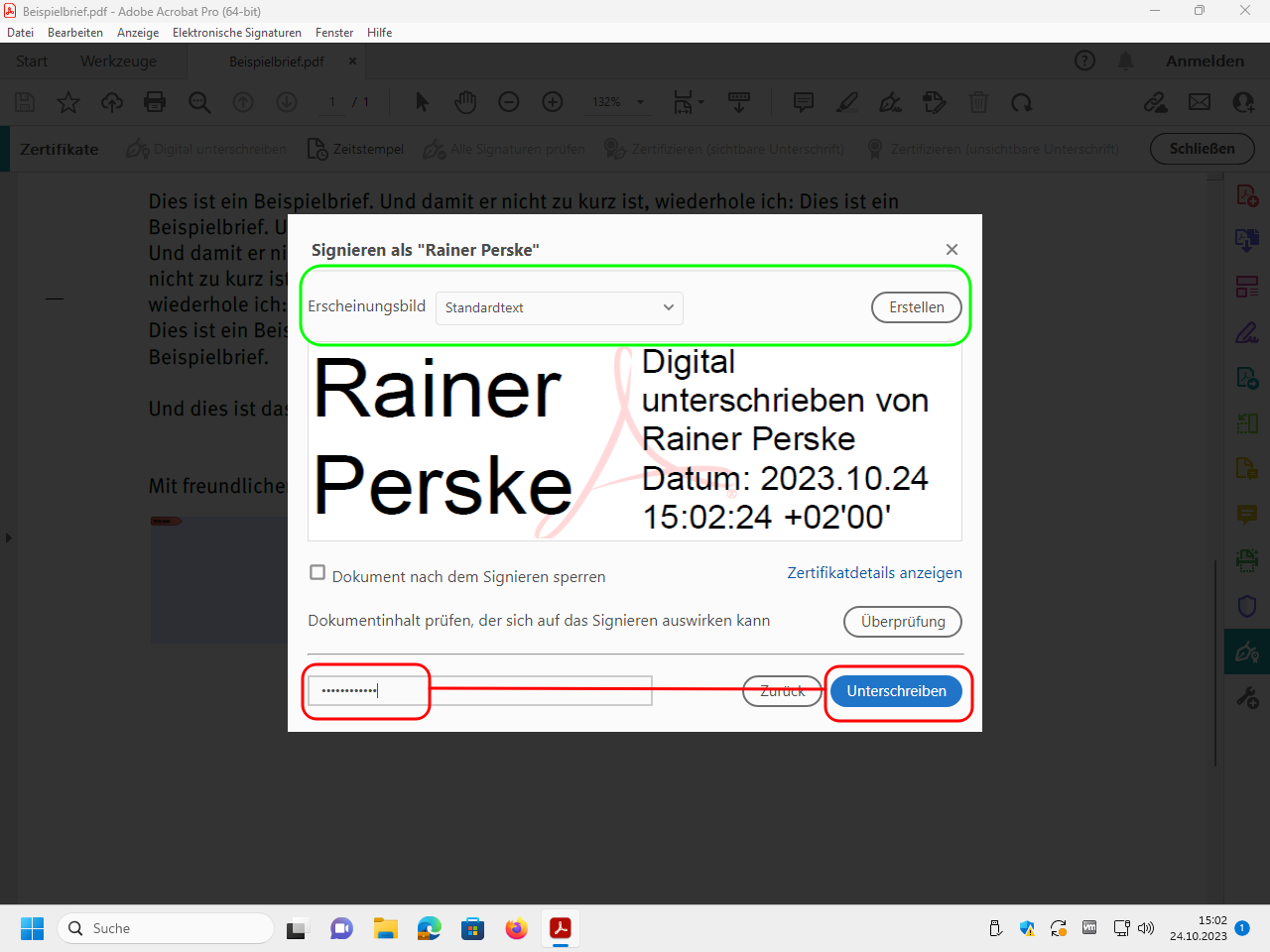Open the comment speech bubble tool
Image resolution: width=1270 pixels, height=952 pixels.
804,102
